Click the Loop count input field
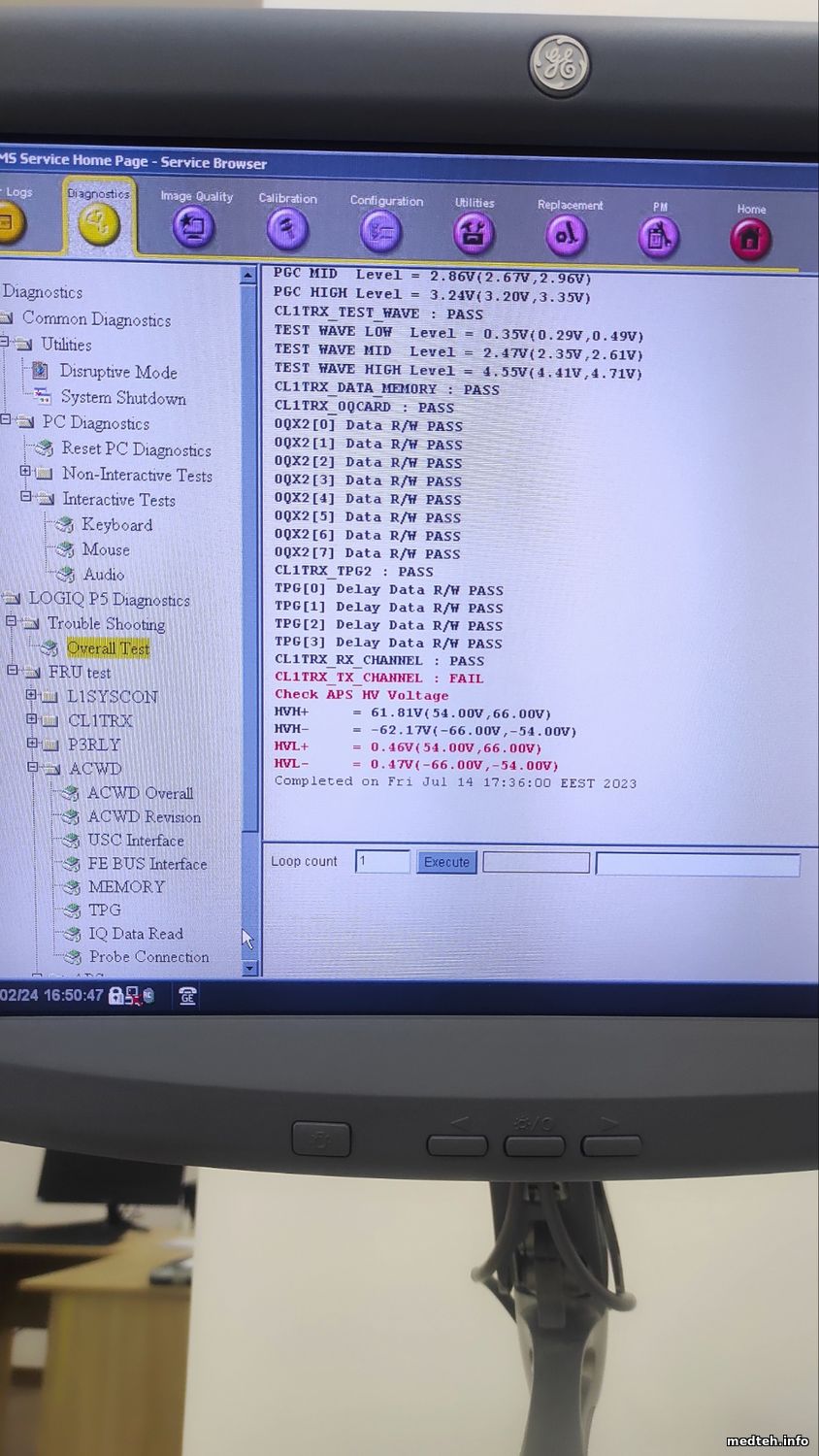This screenshot has width=819, height=1456. coord(382,861)
